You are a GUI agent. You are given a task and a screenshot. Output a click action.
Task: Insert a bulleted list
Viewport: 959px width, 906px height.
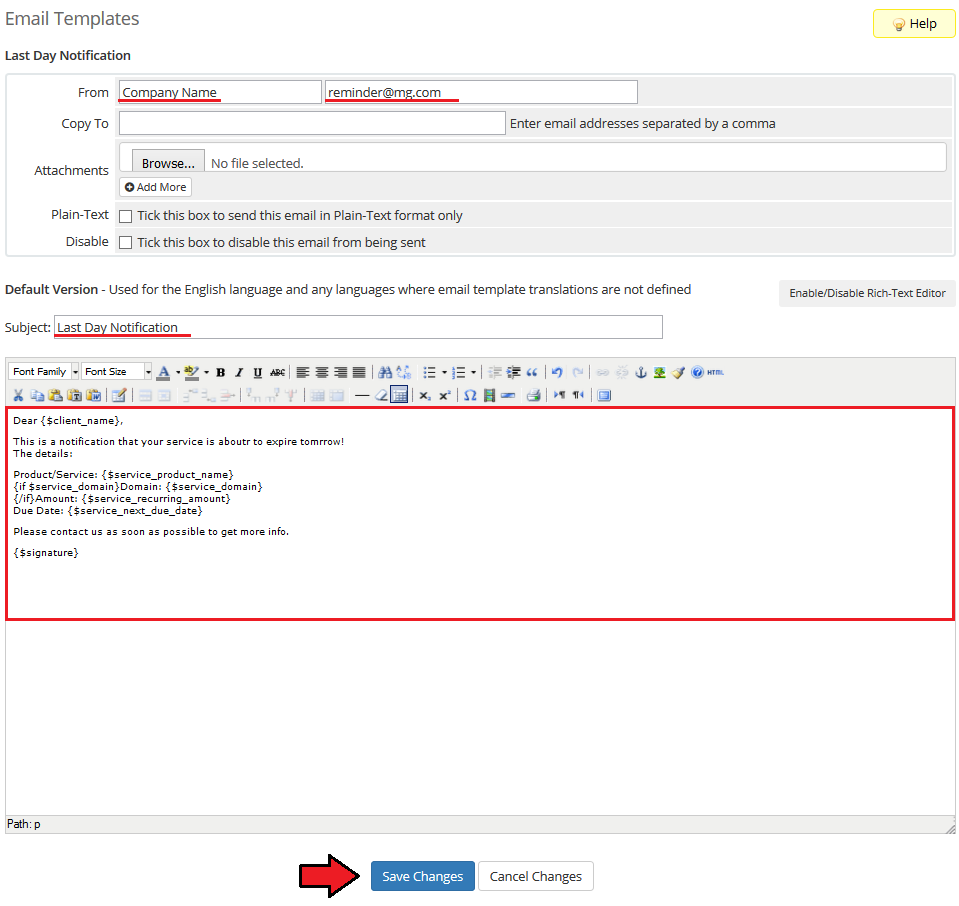point(429,373)
